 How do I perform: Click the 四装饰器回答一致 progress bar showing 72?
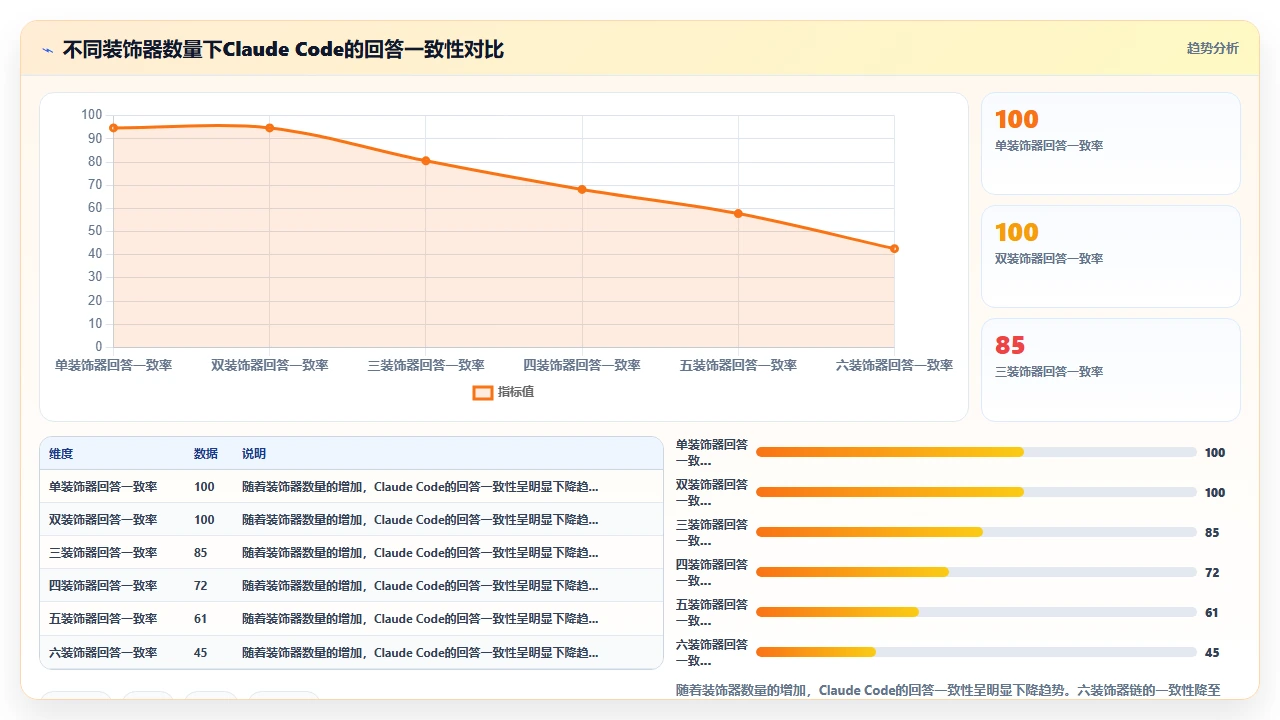point(976,572)
